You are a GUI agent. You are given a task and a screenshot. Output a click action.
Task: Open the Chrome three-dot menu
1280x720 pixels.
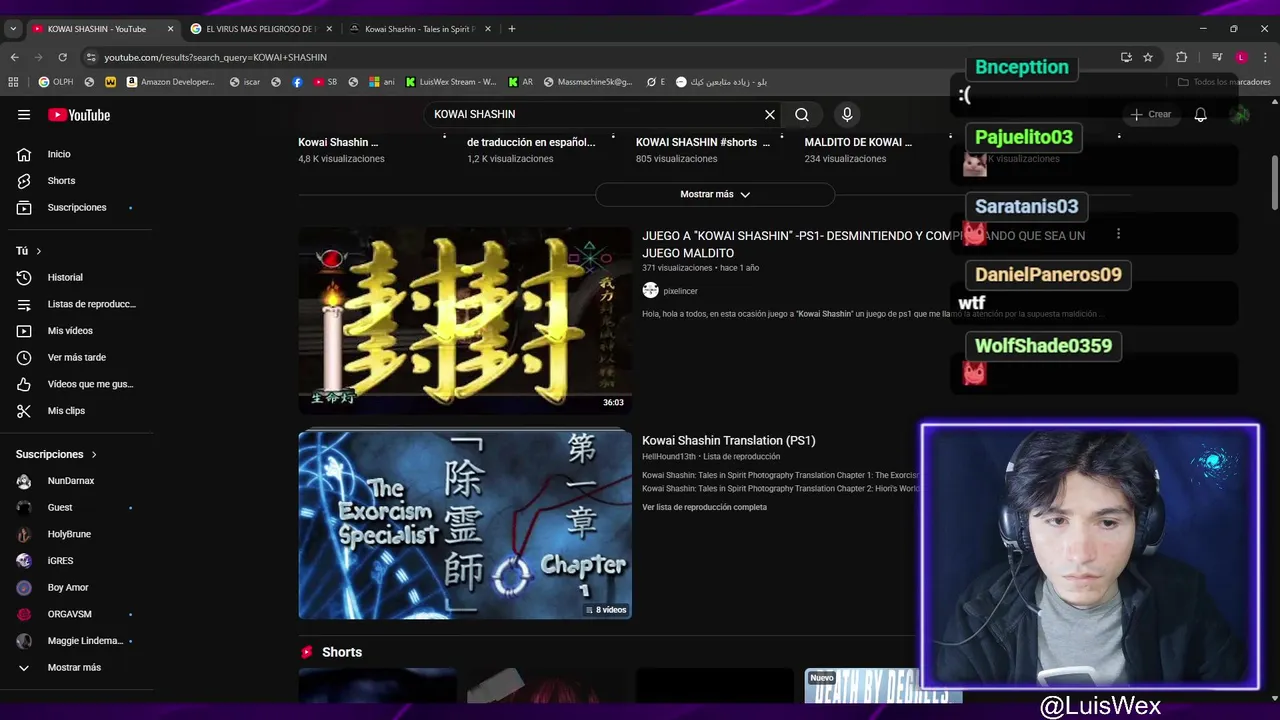point(1265,57)
